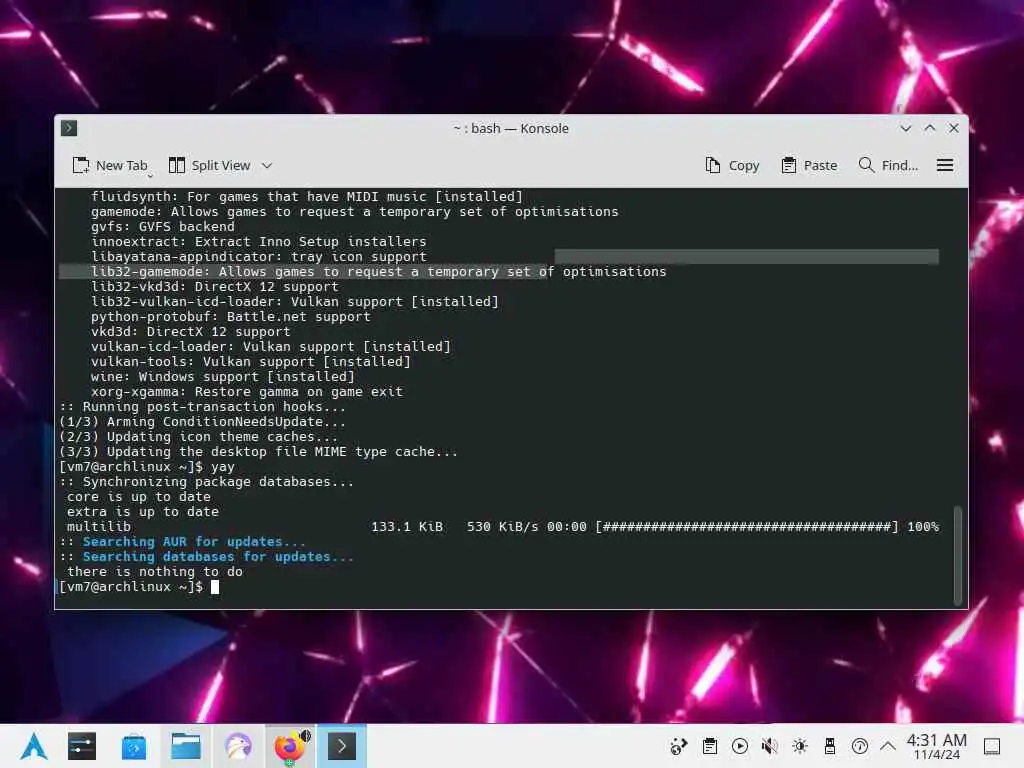The width and height of the screenshot is (1024, 768).
Task: Click the '[vm7@archlinux ~]$ yay' command line
Action: (x=147, y=467)
